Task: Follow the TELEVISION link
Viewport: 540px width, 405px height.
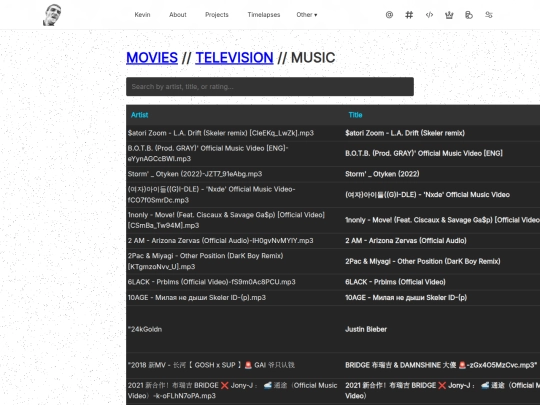Action: point(234,58)
